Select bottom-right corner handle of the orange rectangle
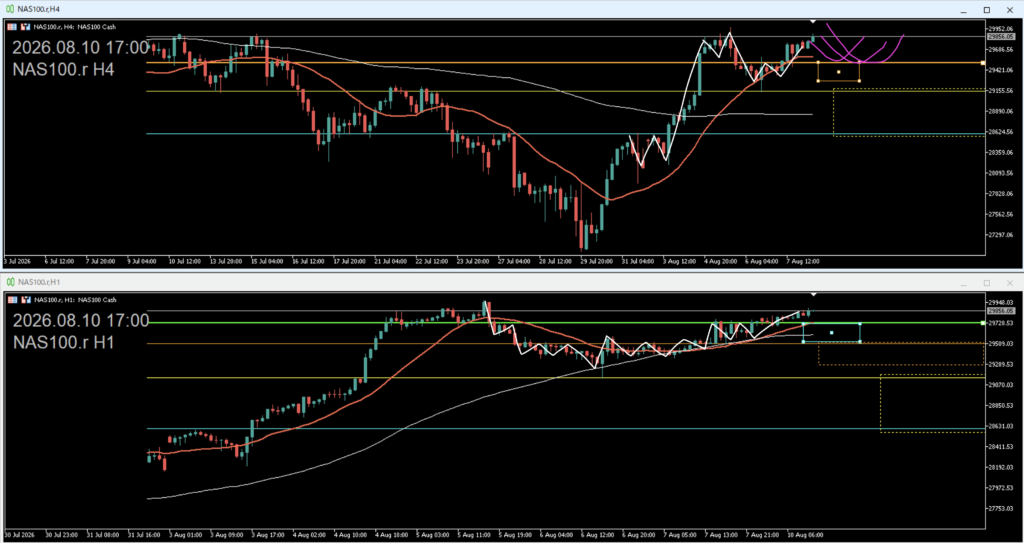 859,81
